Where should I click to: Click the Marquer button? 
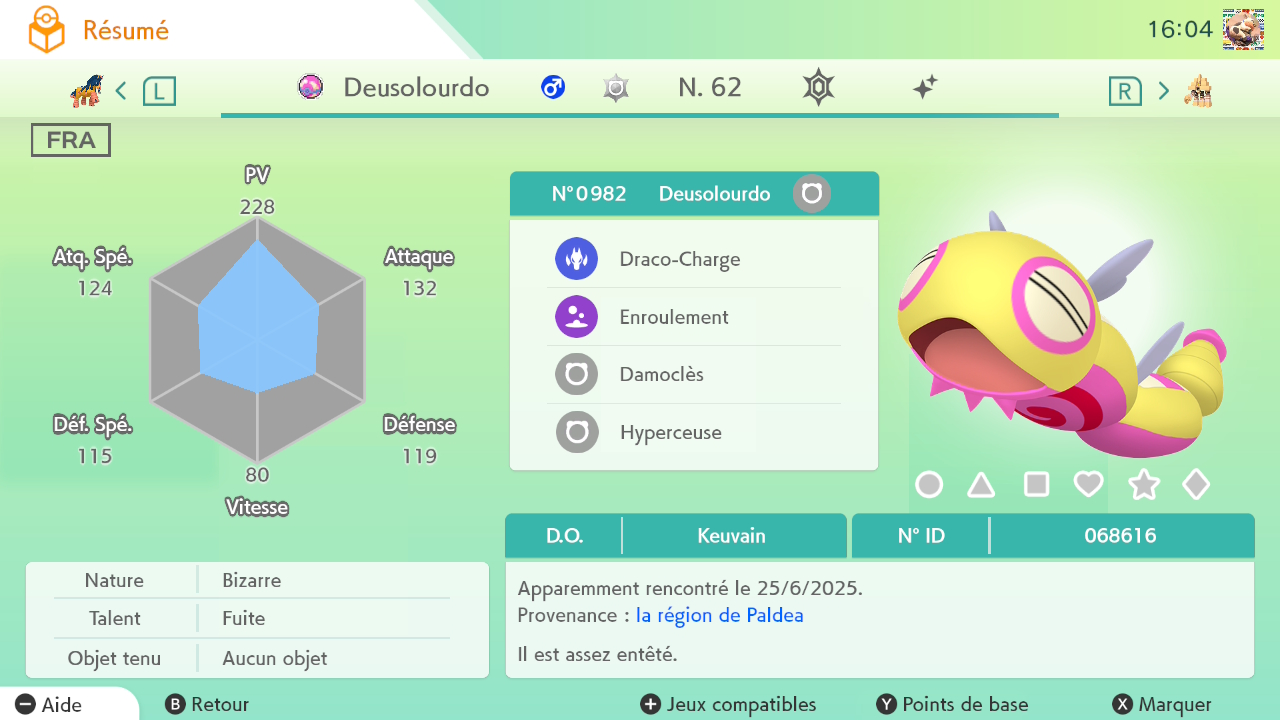pyautogui.click(x=1162, y=705)
